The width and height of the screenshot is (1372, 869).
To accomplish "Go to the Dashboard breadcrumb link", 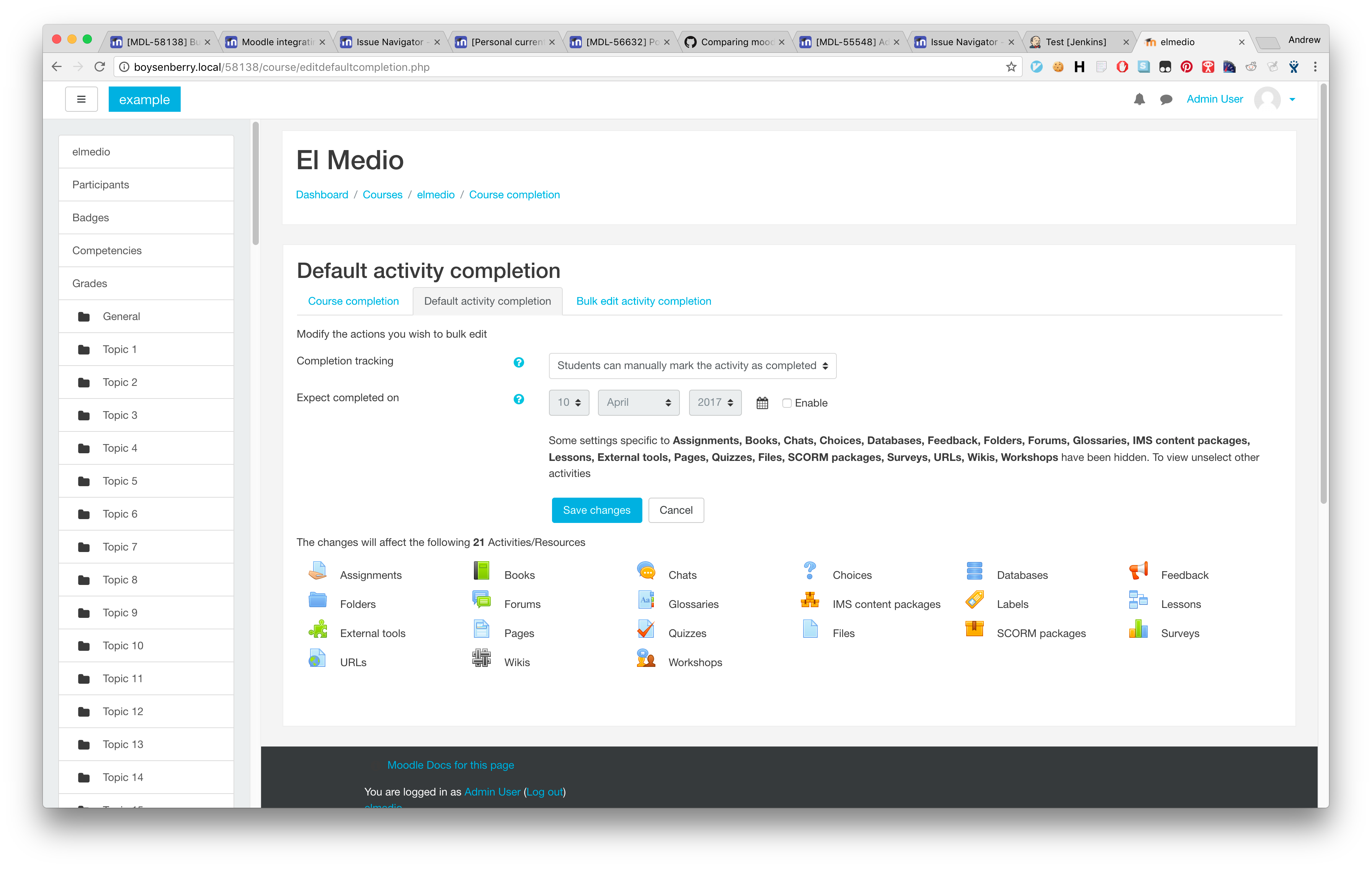I will [322, 195].
